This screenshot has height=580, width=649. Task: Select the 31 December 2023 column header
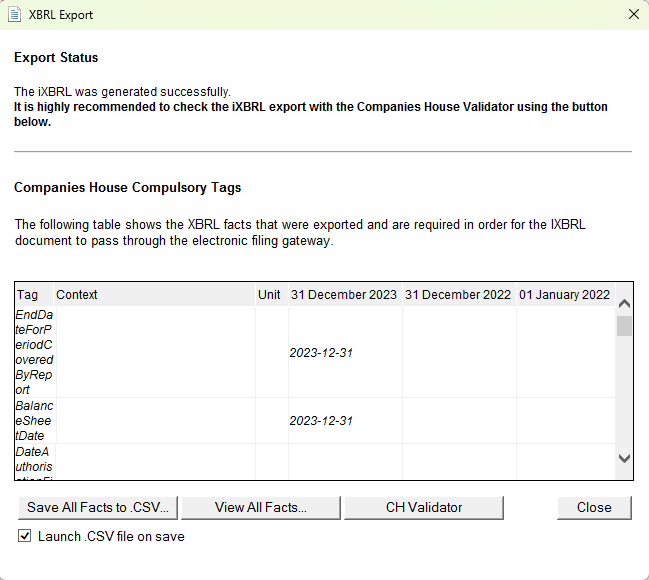pos(345,295)
